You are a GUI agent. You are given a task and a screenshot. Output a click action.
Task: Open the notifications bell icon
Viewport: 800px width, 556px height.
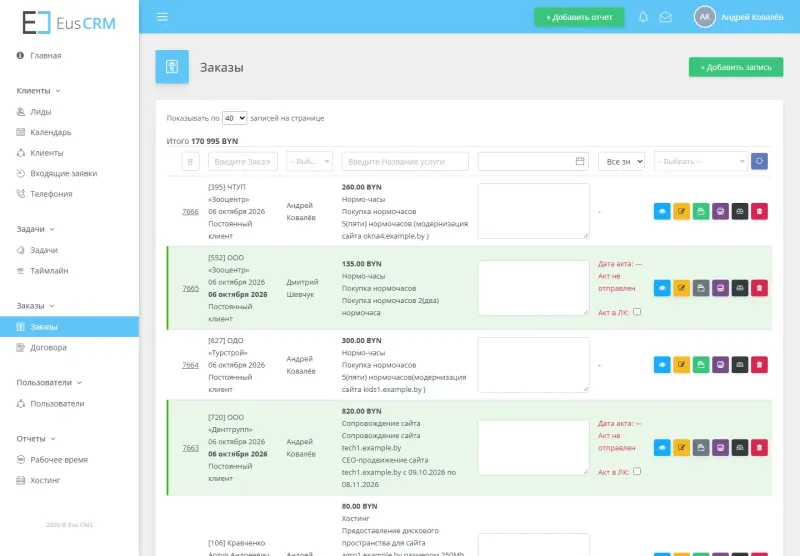[x=643, y=17]
